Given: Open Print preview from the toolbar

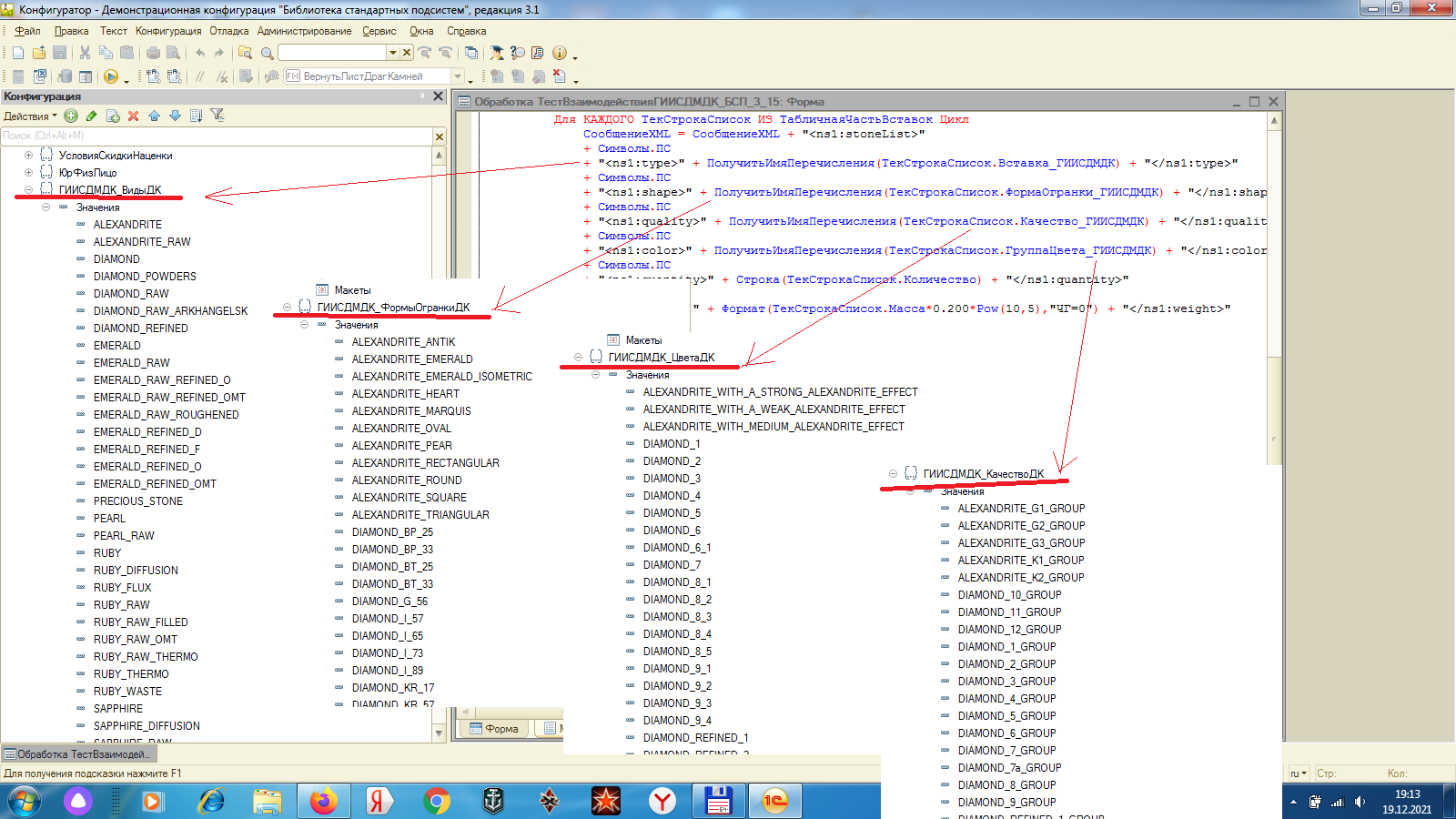Looking at the screenshot, I should click(x=173, y=53).
